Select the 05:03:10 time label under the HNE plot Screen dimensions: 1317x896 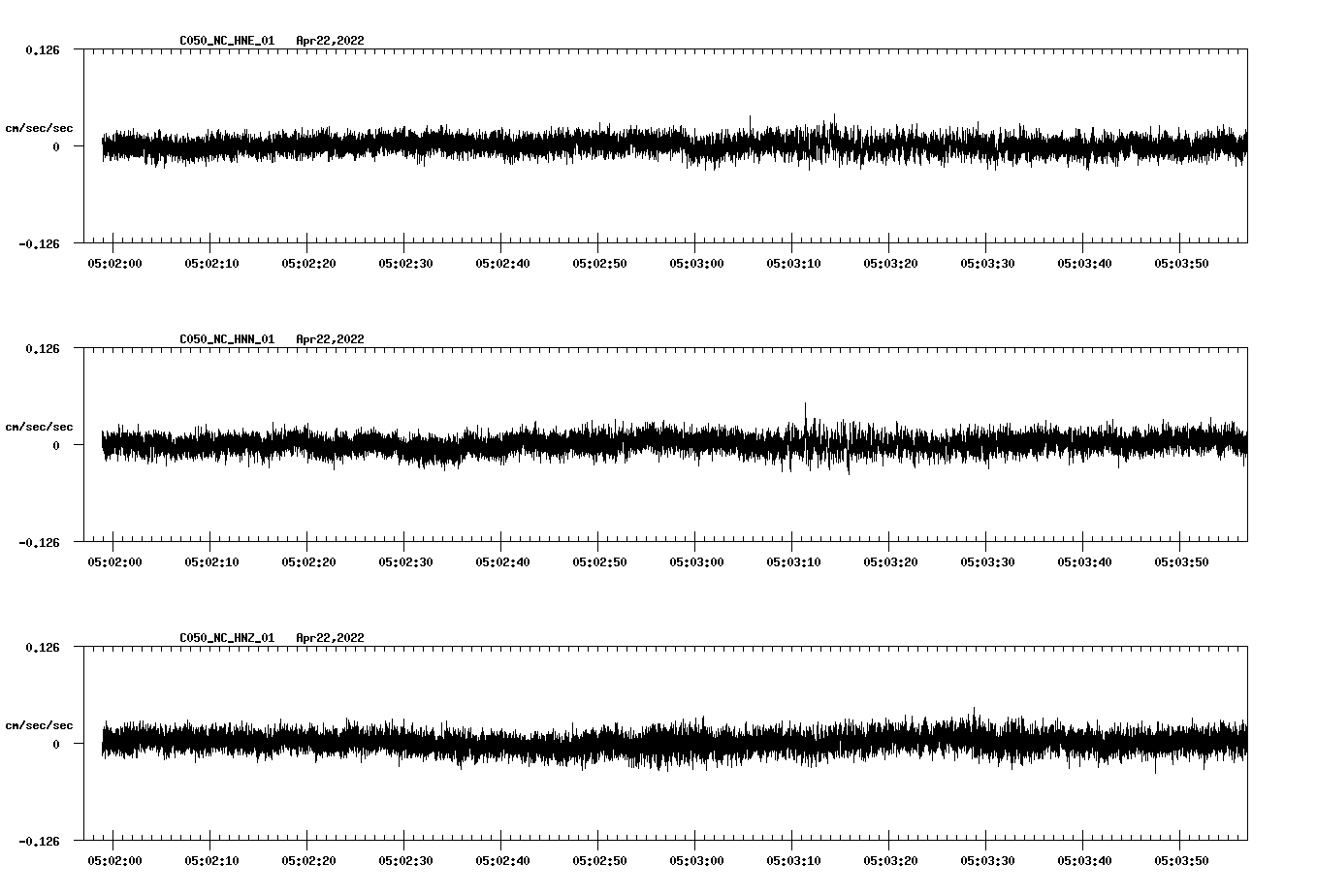[x=793, y=263]
